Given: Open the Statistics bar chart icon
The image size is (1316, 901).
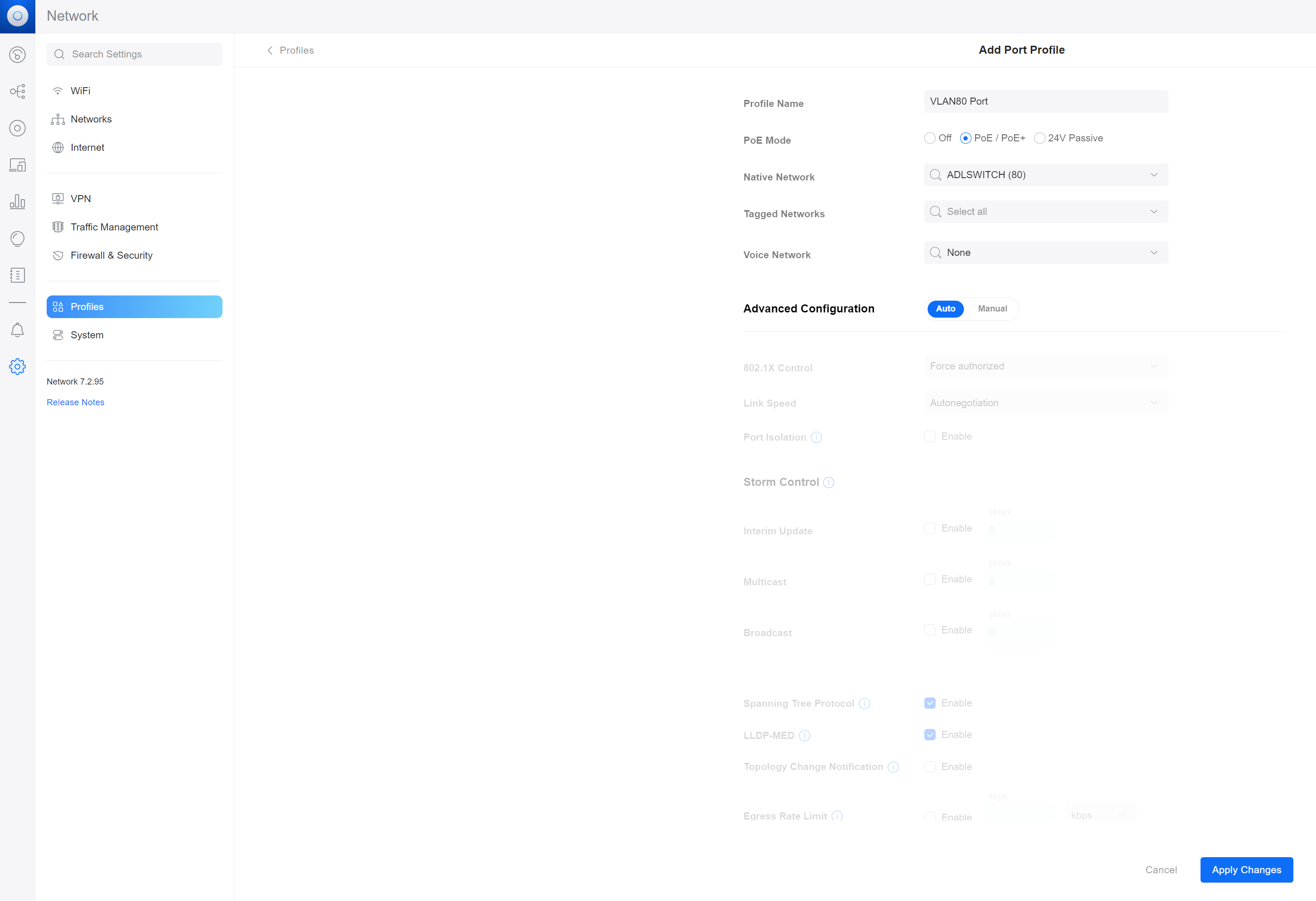Looking at the screenshot, I should [17, 202].
